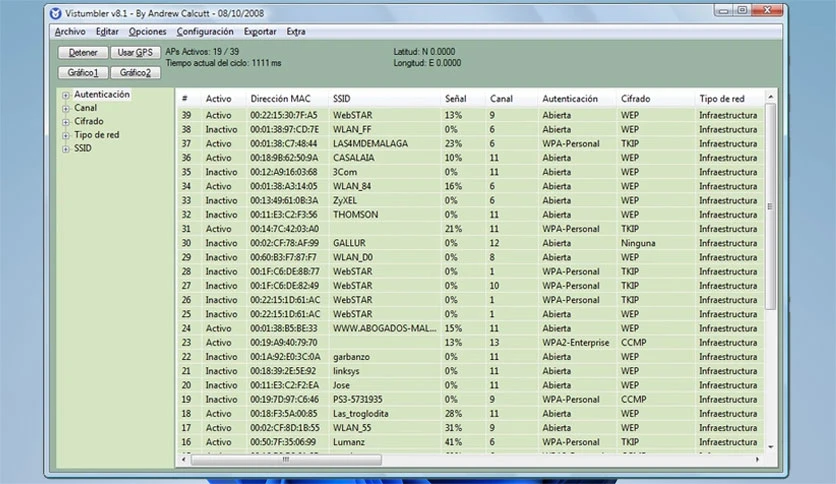
Task: Expand the Canal tree node
Action: (x=66, y=108)
